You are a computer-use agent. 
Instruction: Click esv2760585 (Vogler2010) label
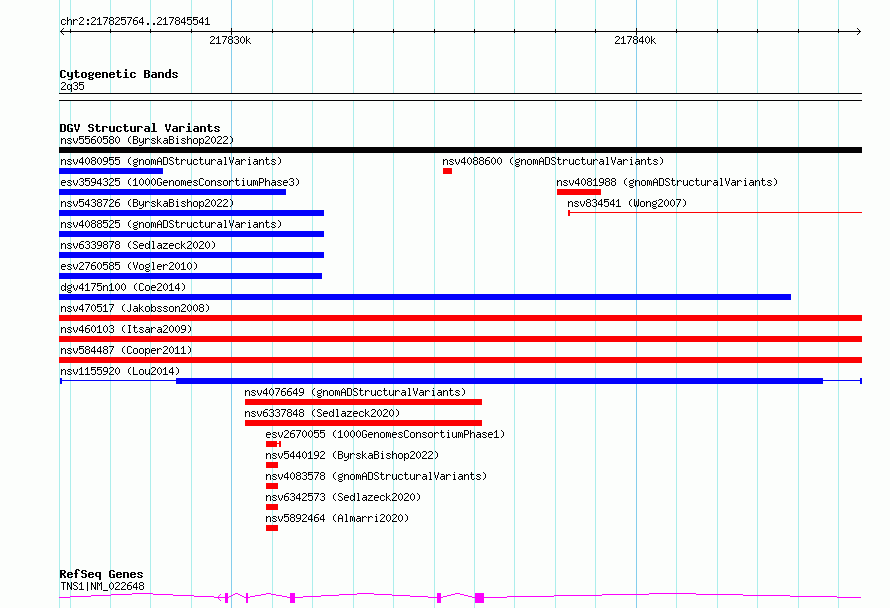pyautogui.click(x=129, y=266)
